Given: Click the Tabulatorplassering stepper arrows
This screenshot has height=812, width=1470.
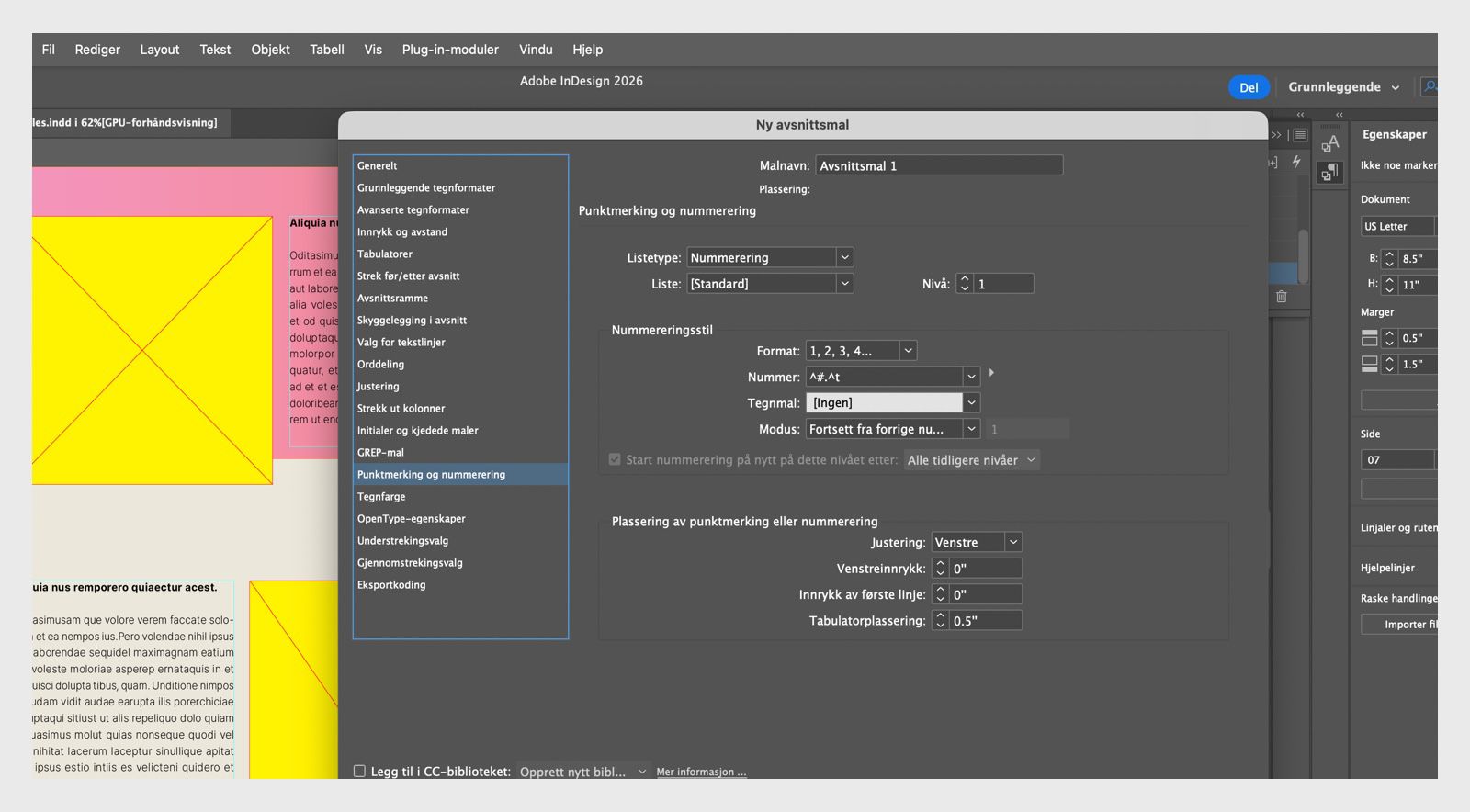Looking at the screenshot, I should tap(940, 620).
